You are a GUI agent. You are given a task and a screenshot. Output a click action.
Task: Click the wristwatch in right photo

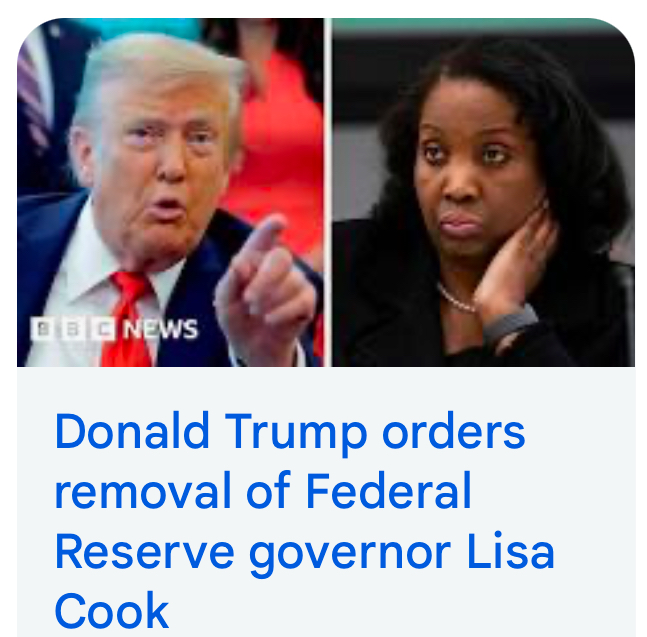[512, 324]
